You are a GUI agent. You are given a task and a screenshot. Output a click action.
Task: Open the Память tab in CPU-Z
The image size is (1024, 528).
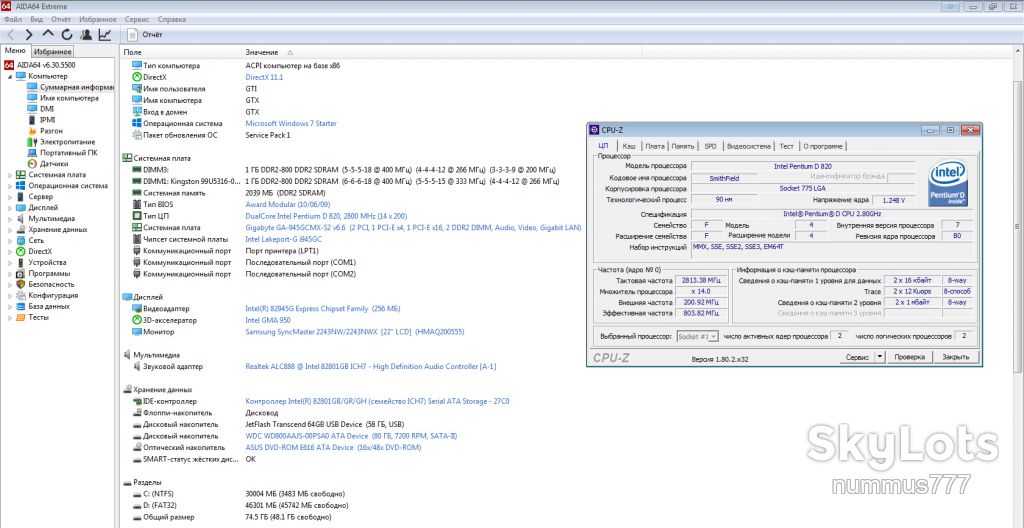pyautogui.click(x=682, y=146)
